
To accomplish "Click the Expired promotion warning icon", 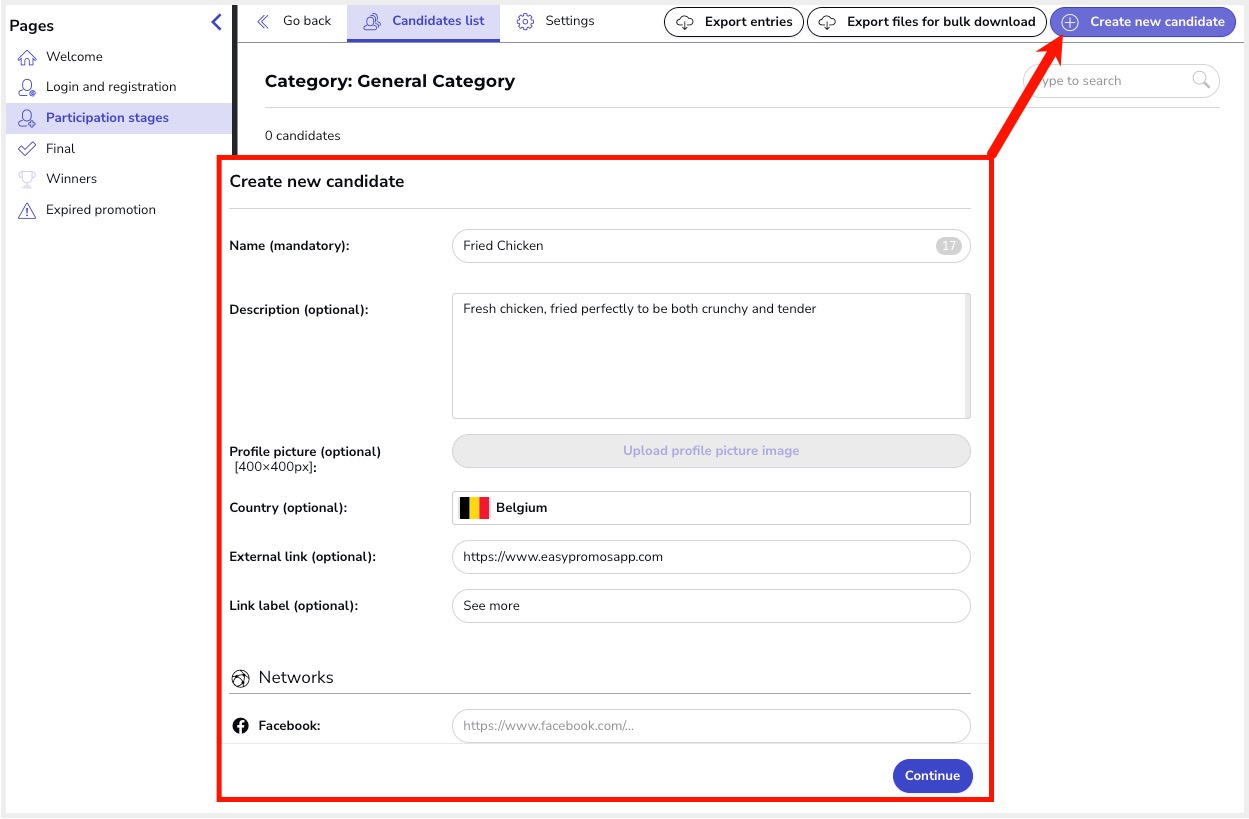I will tap(27, 210).
